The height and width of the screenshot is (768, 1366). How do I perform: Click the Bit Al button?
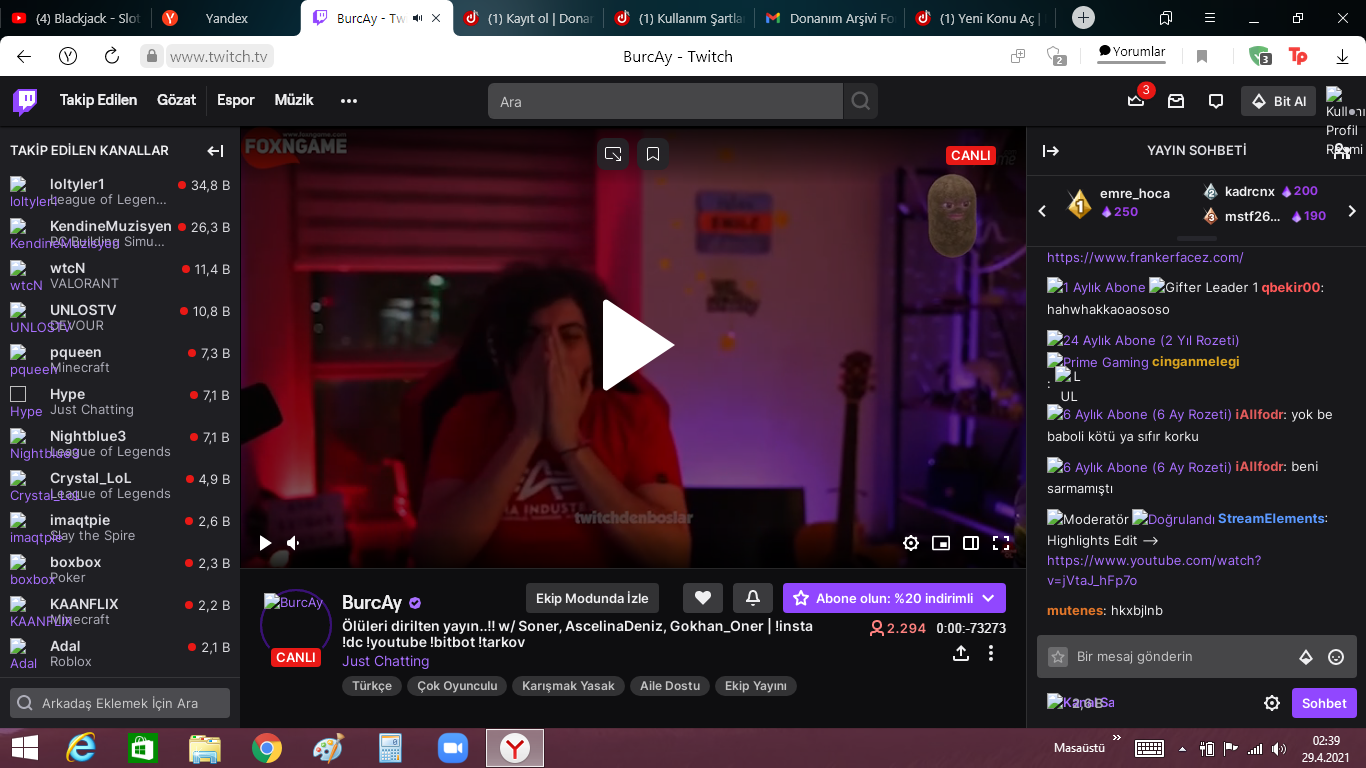(1279, 101)
